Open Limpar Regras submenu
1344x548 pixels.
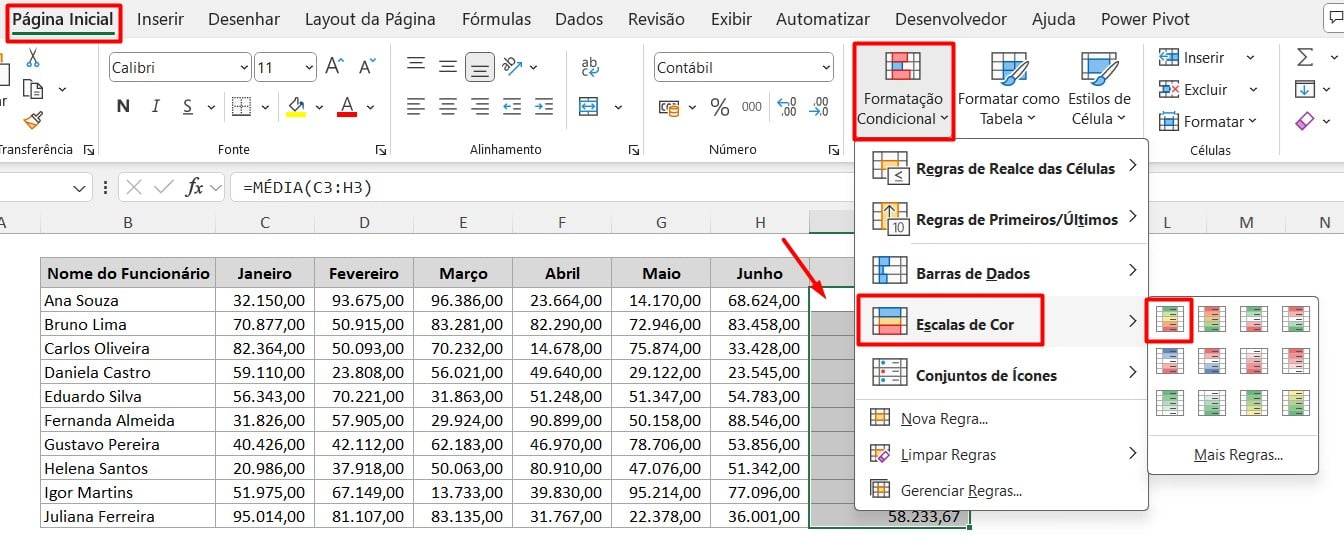1003,454
